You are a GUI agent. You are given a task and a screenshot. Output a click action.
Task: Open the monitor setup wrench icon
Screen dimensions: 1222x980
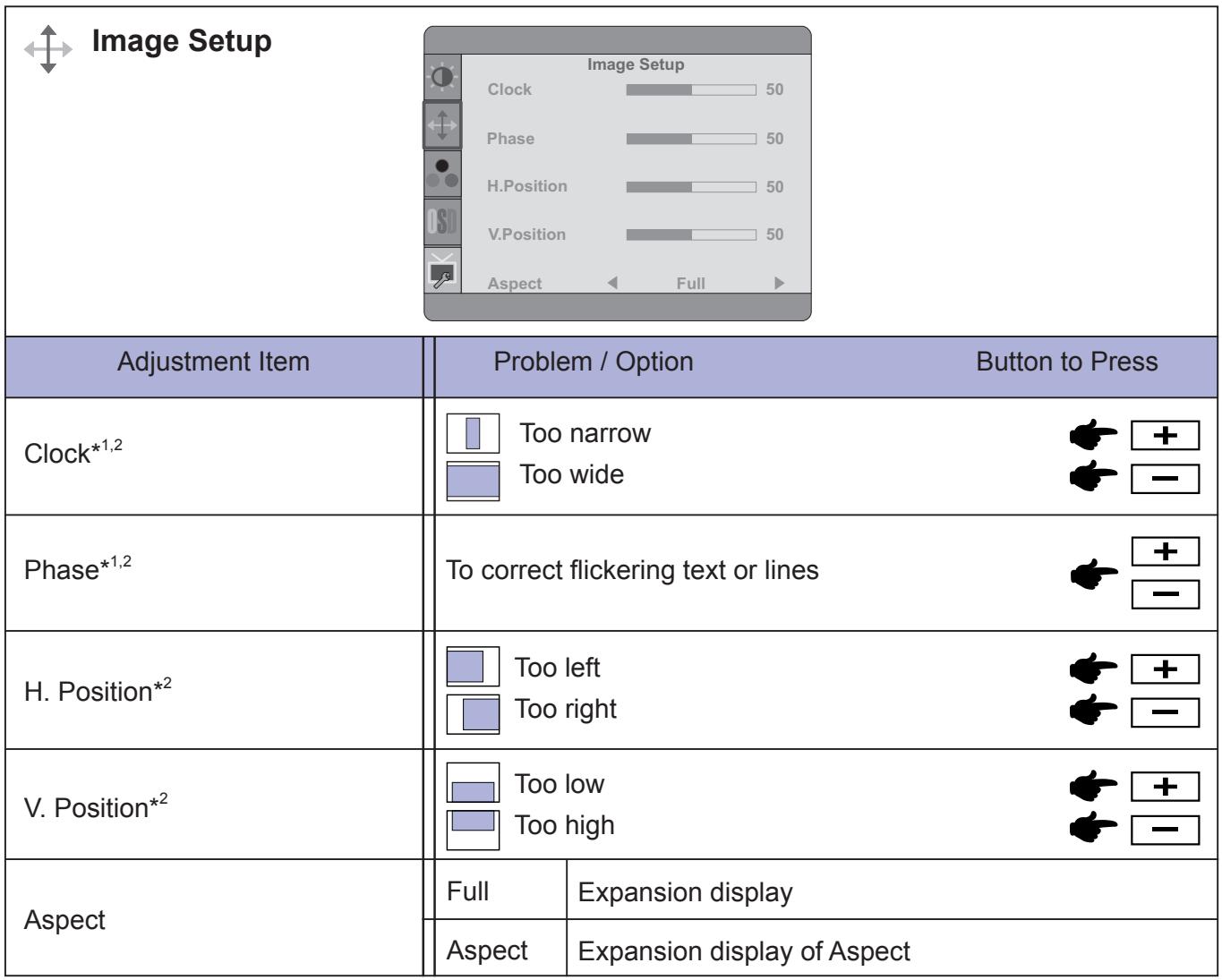(x=442, y=273)
